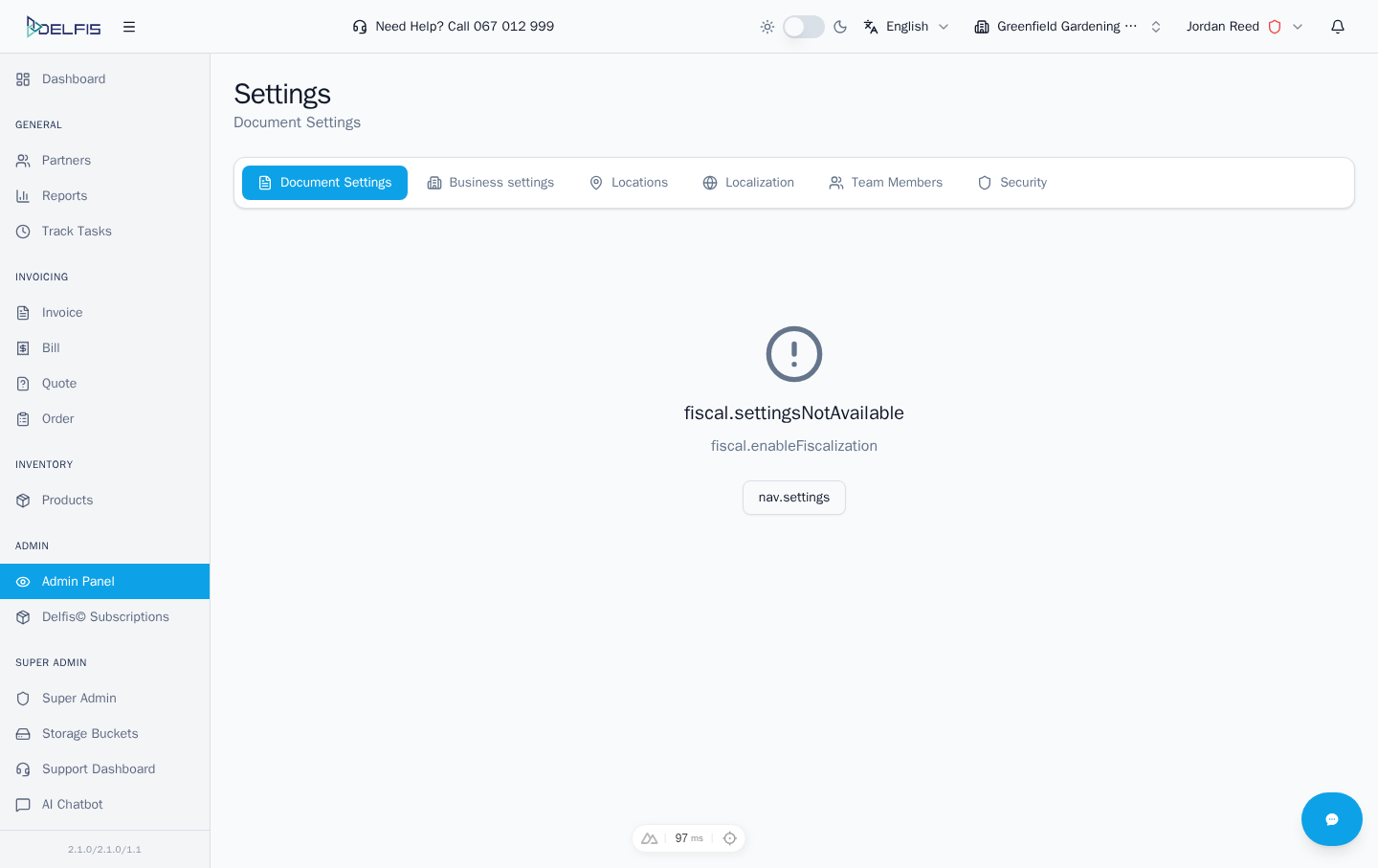Click the hamburger menu icon to collapse sidebar

pos(129,27)
